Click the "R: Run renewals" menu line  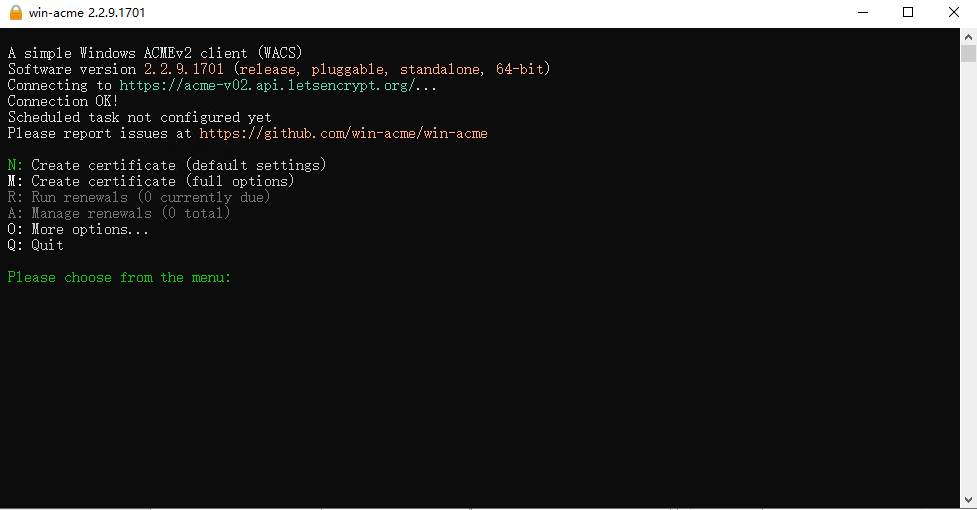[x=139, y=197]
